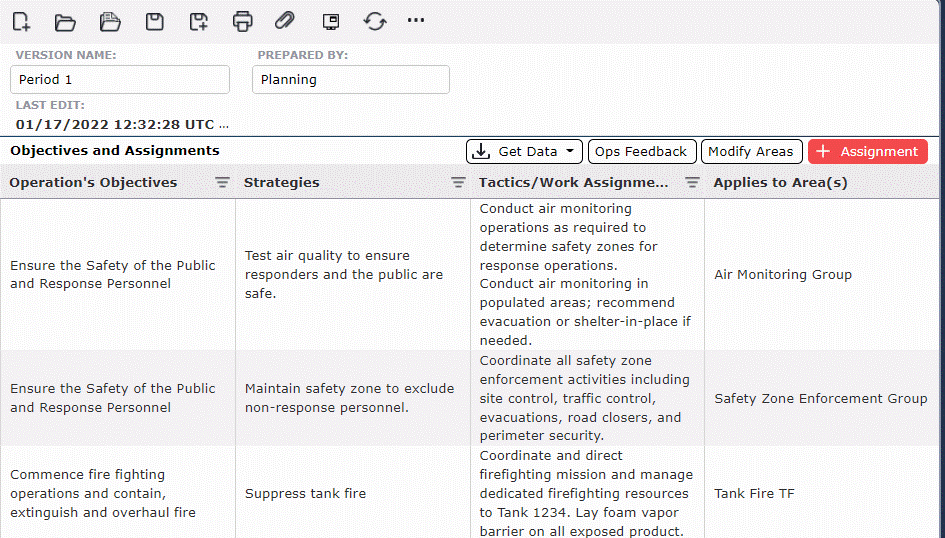Save using the floppy disk icon
This screenshot has width=945, height=538.
click(155, 22)
